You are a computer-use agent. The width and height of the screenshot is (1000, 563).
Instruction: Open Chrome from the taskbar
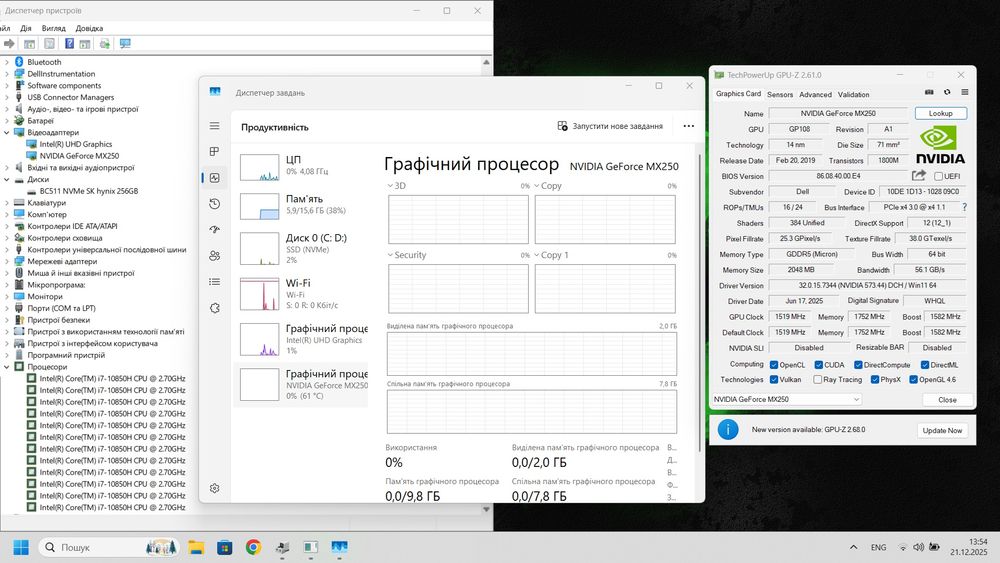pos(253,547)
